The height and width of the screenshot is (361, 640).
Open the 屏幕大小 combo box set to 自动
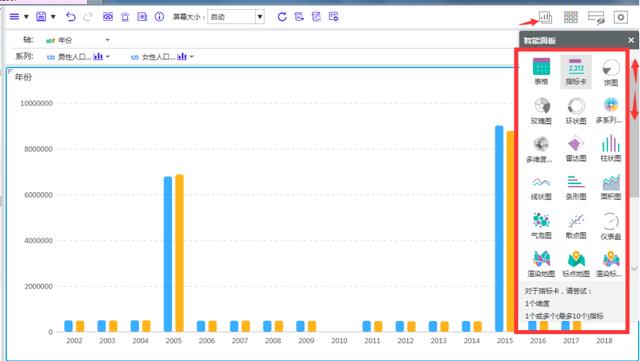[x=236, y=17]
